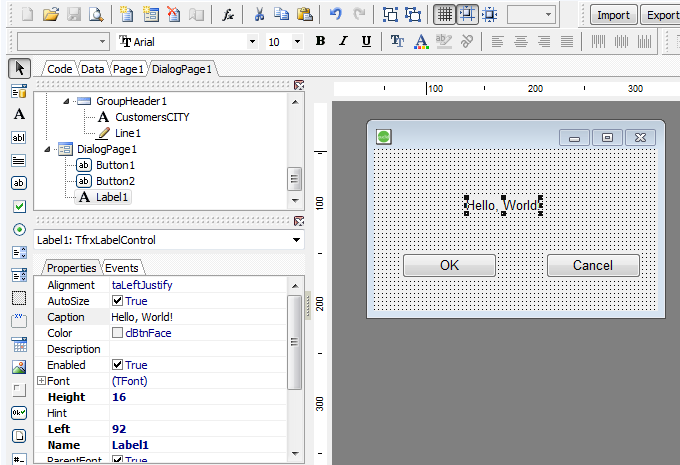680x465 pixels.
Task: Click the Undo arrow icon
Action: click(336, 14)
